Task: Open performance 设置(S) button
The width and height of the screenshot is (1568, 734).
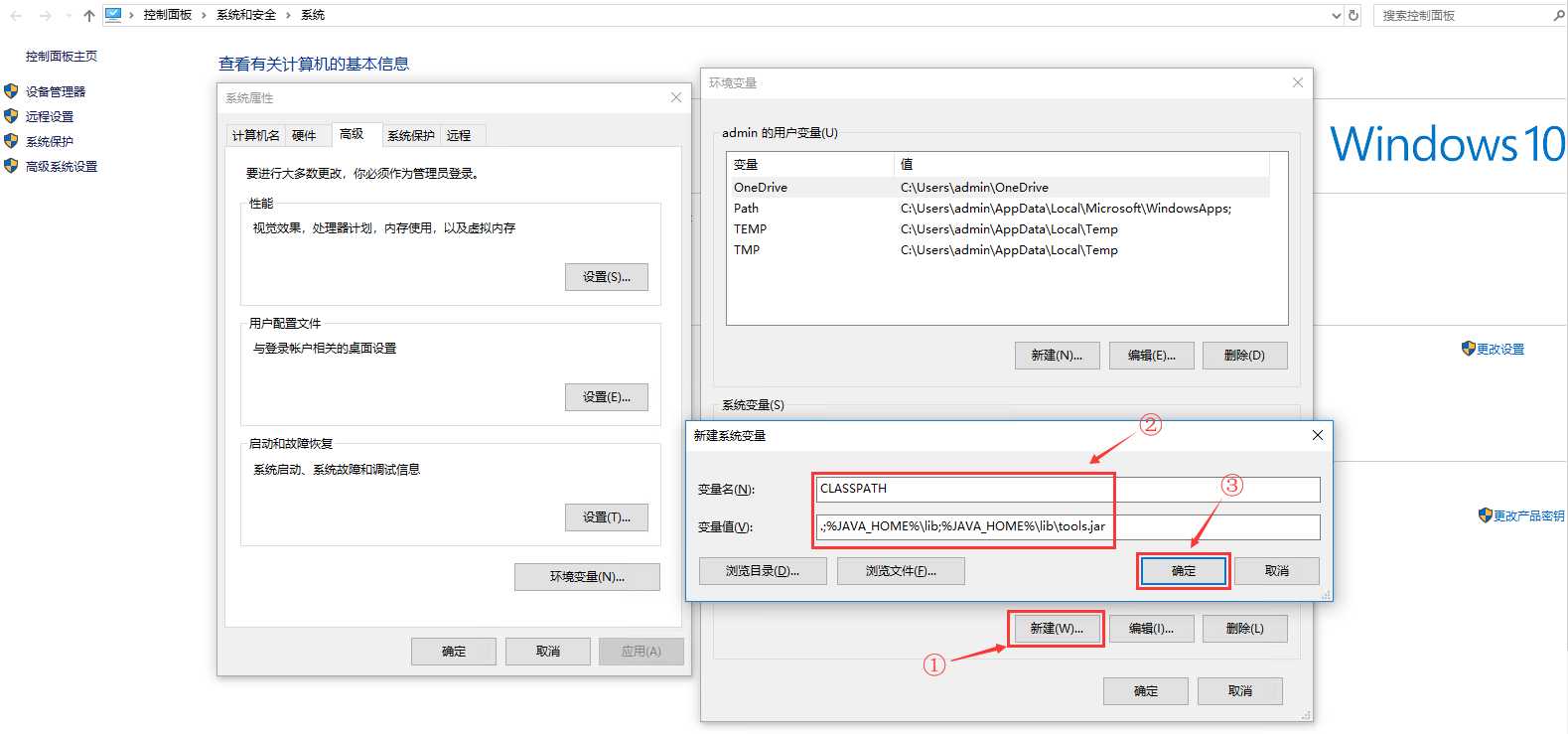Action: coord(607,277)
